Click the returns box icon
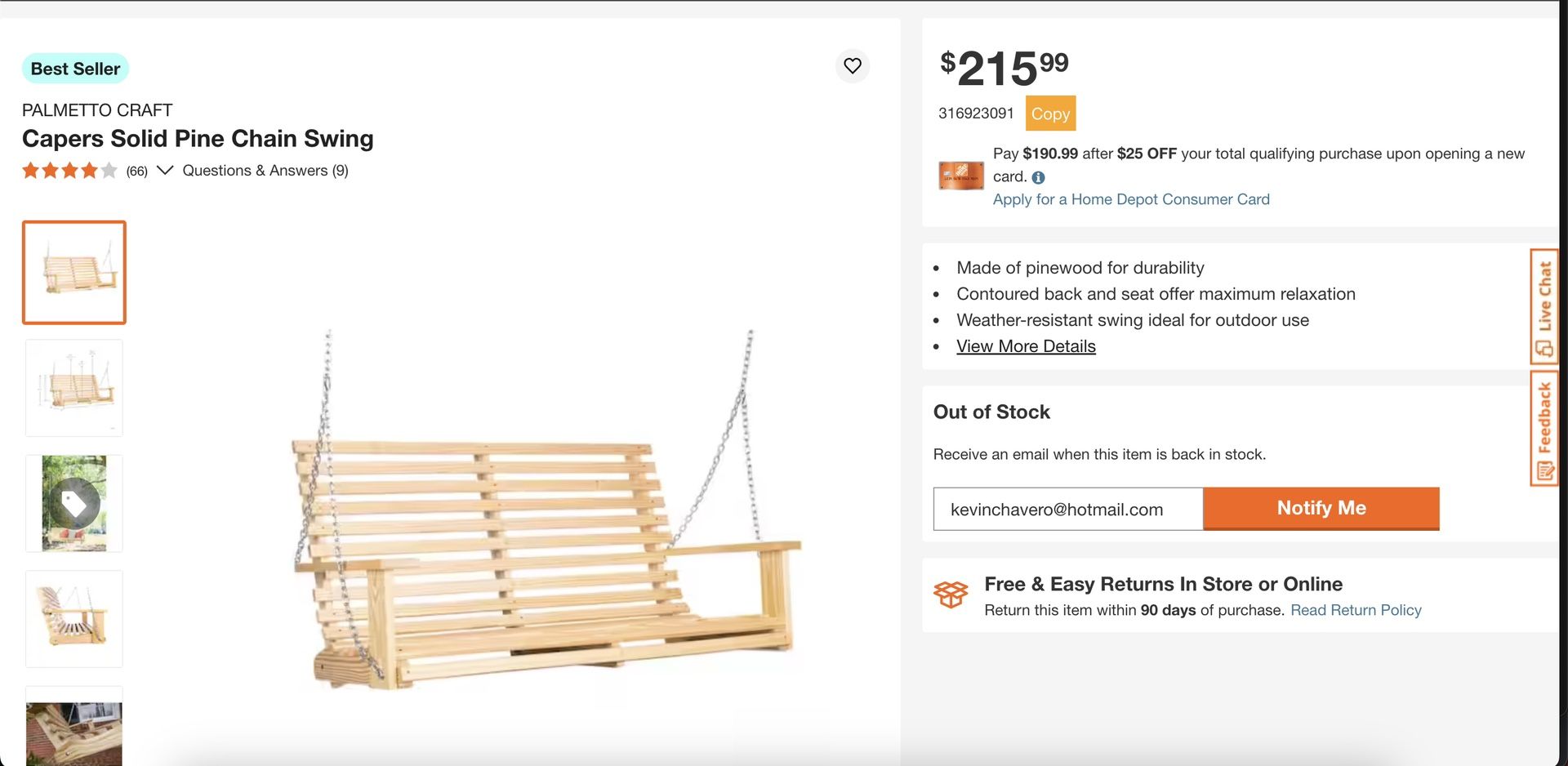Image resolution: width=1568 pixels, height=766 pixels. [951, 595]
